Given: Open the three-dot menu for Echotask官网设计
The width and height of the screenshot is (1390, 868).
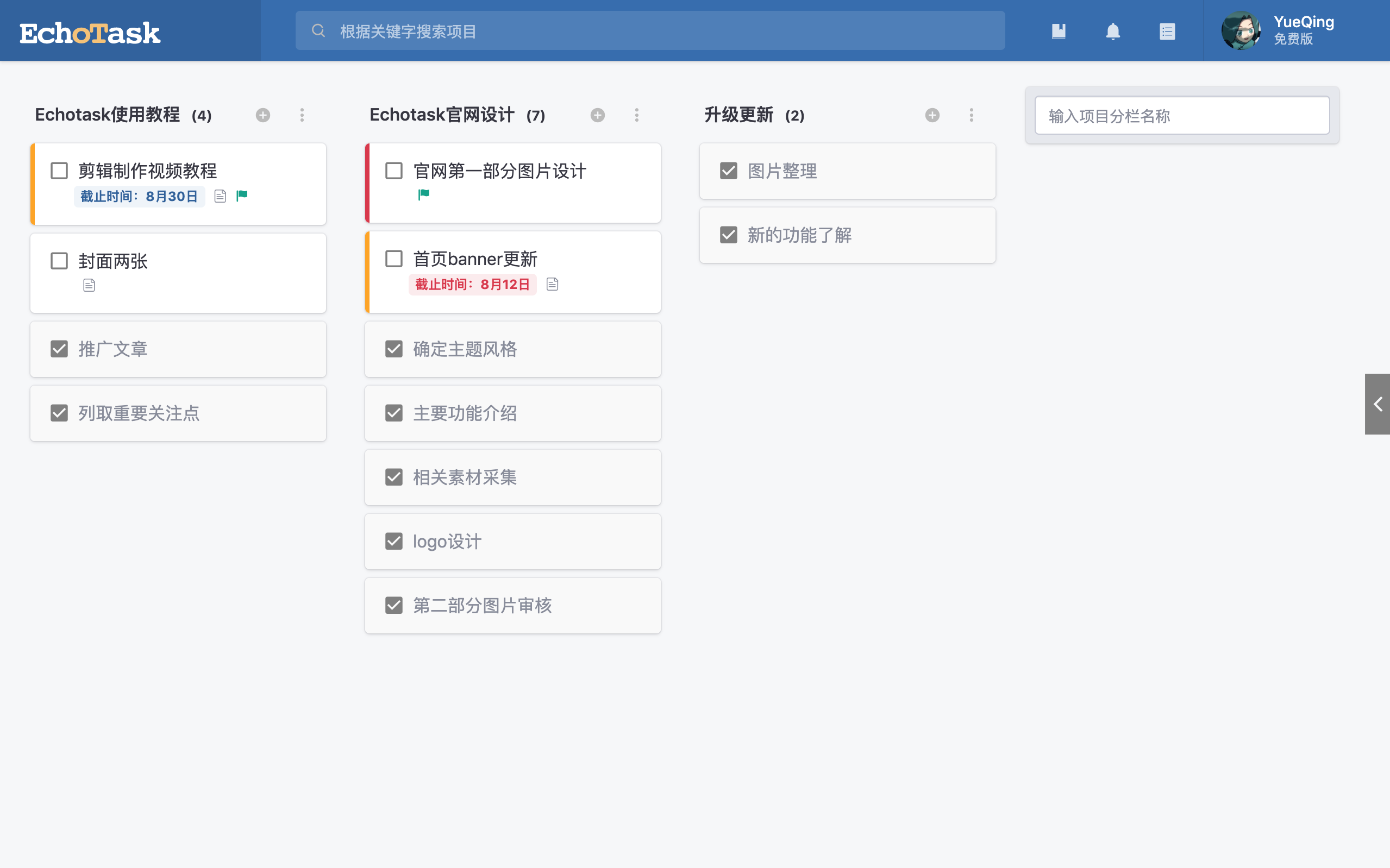Looking at the screenshot, I should pyautogui.click(x=637, y=115).
